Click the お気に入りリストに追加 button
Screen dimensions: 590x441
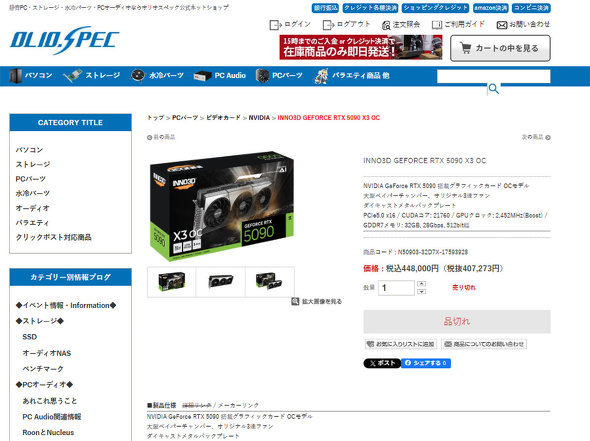[x=400, y=344]
